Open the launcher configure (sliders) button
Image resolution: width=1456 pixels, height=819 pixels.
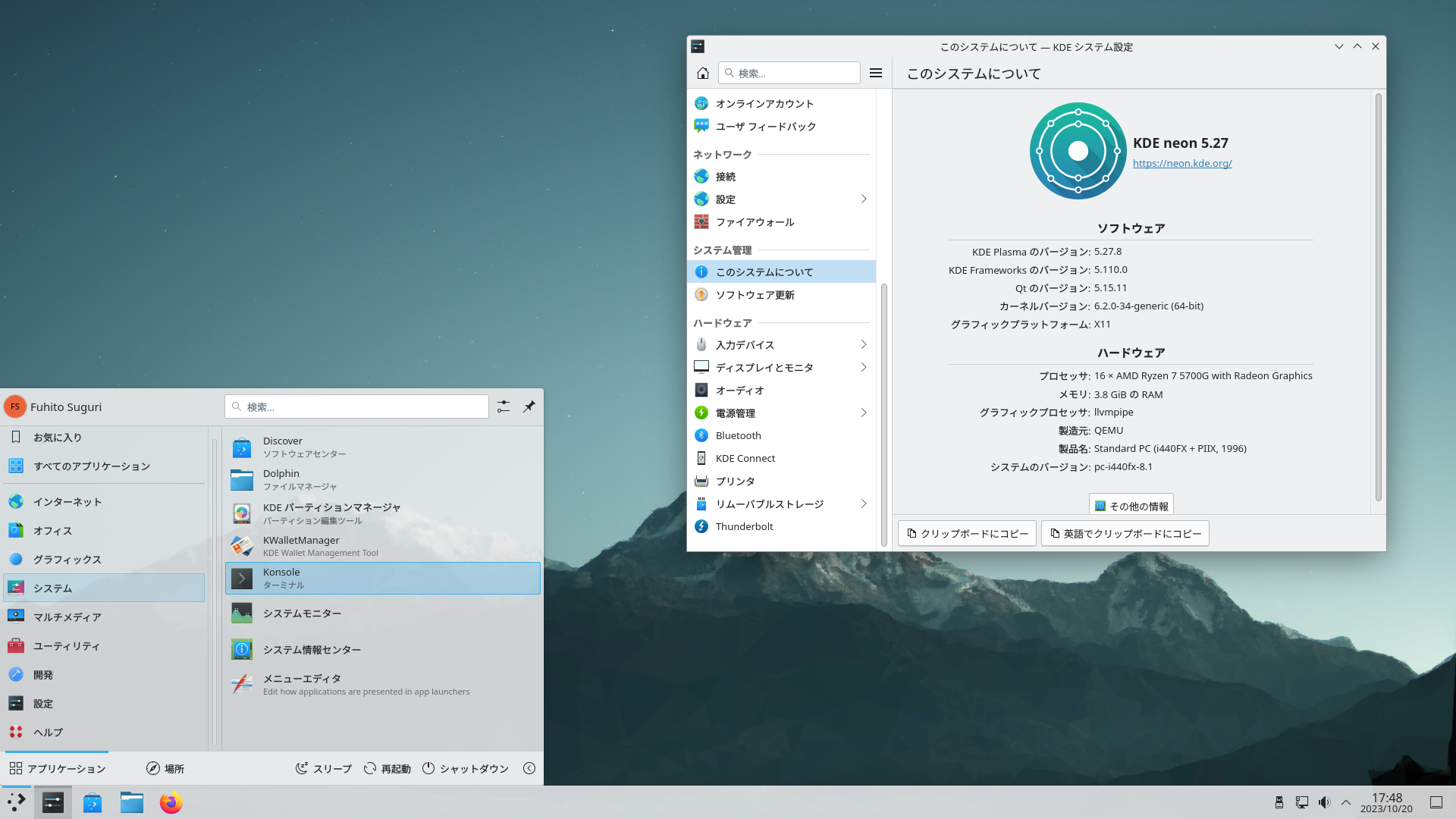tap(504, 406)
